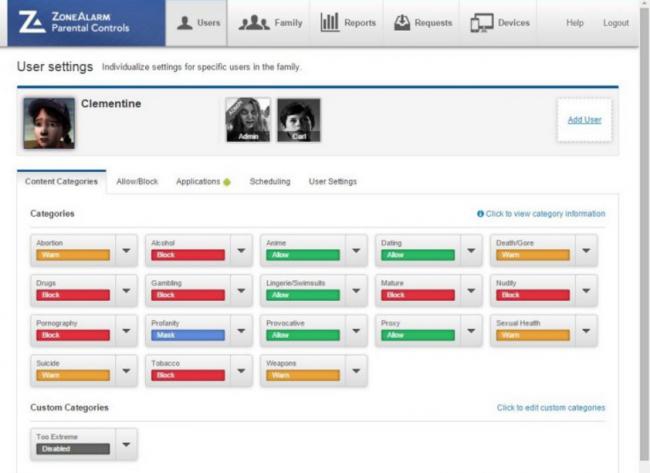The image size is (650, 473).
Task: Go to the Reports section label
Action: tap(360, 23)
